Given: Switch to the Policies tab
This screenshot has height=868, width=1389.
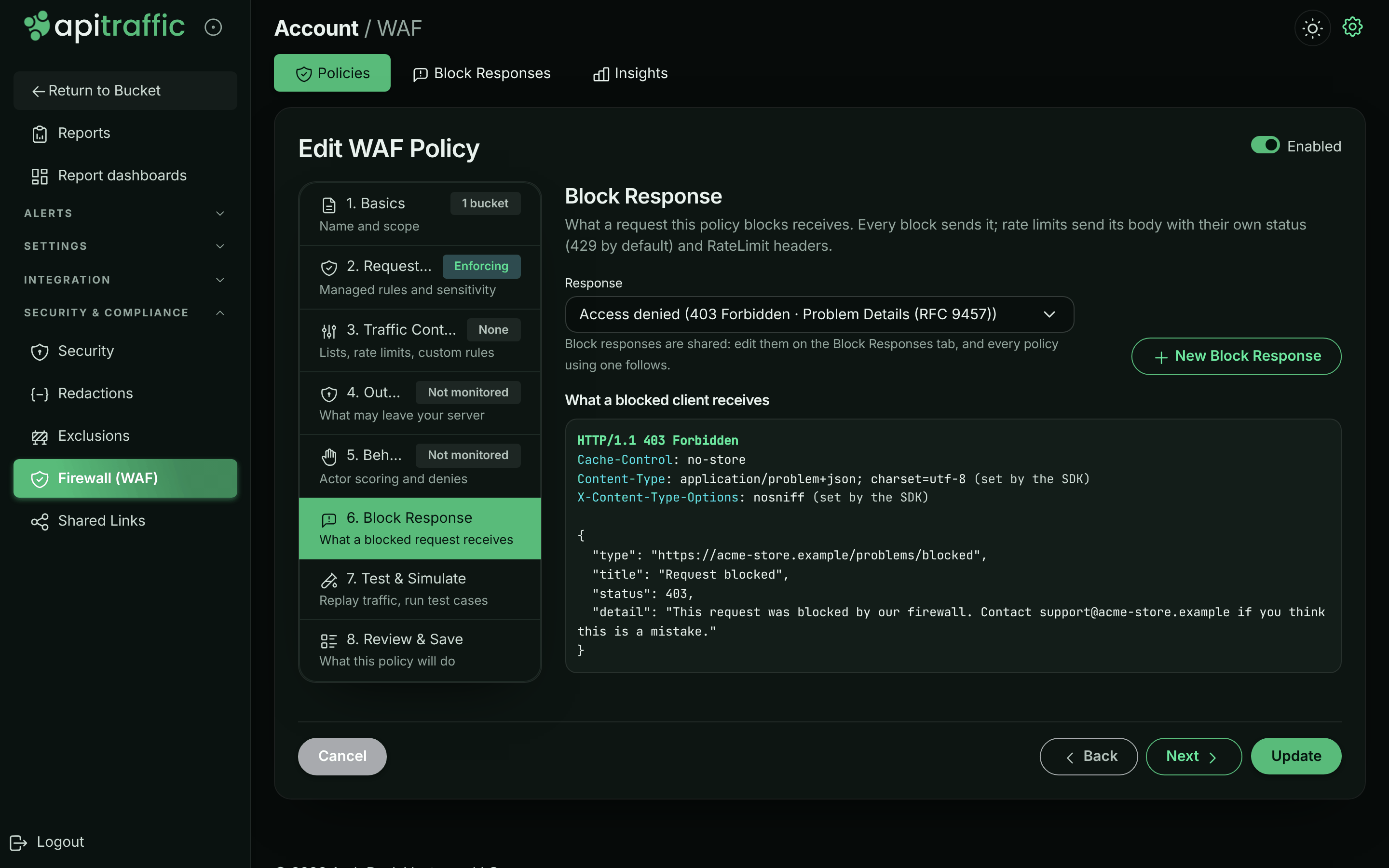Looking at the screenshot, I should coord(332,73).
